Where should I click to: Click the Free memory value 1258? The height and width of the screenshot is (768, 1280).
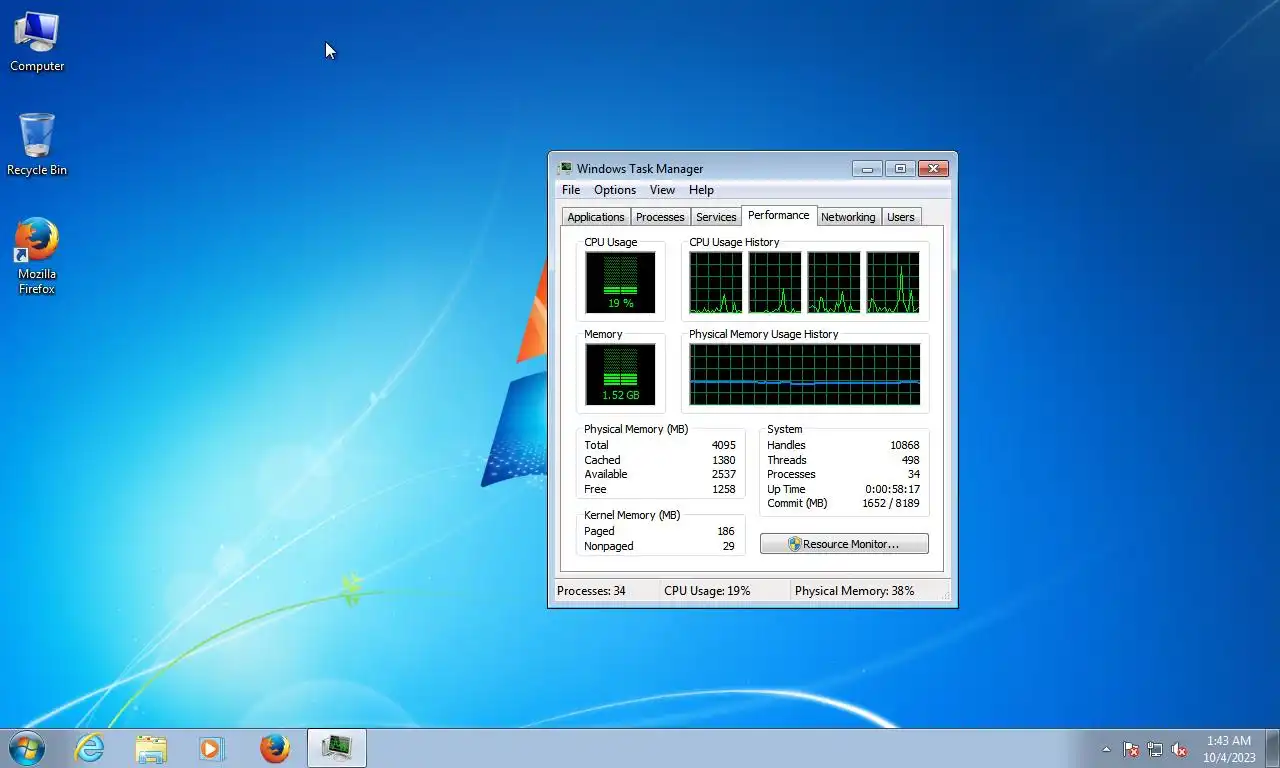click(723, 489)
